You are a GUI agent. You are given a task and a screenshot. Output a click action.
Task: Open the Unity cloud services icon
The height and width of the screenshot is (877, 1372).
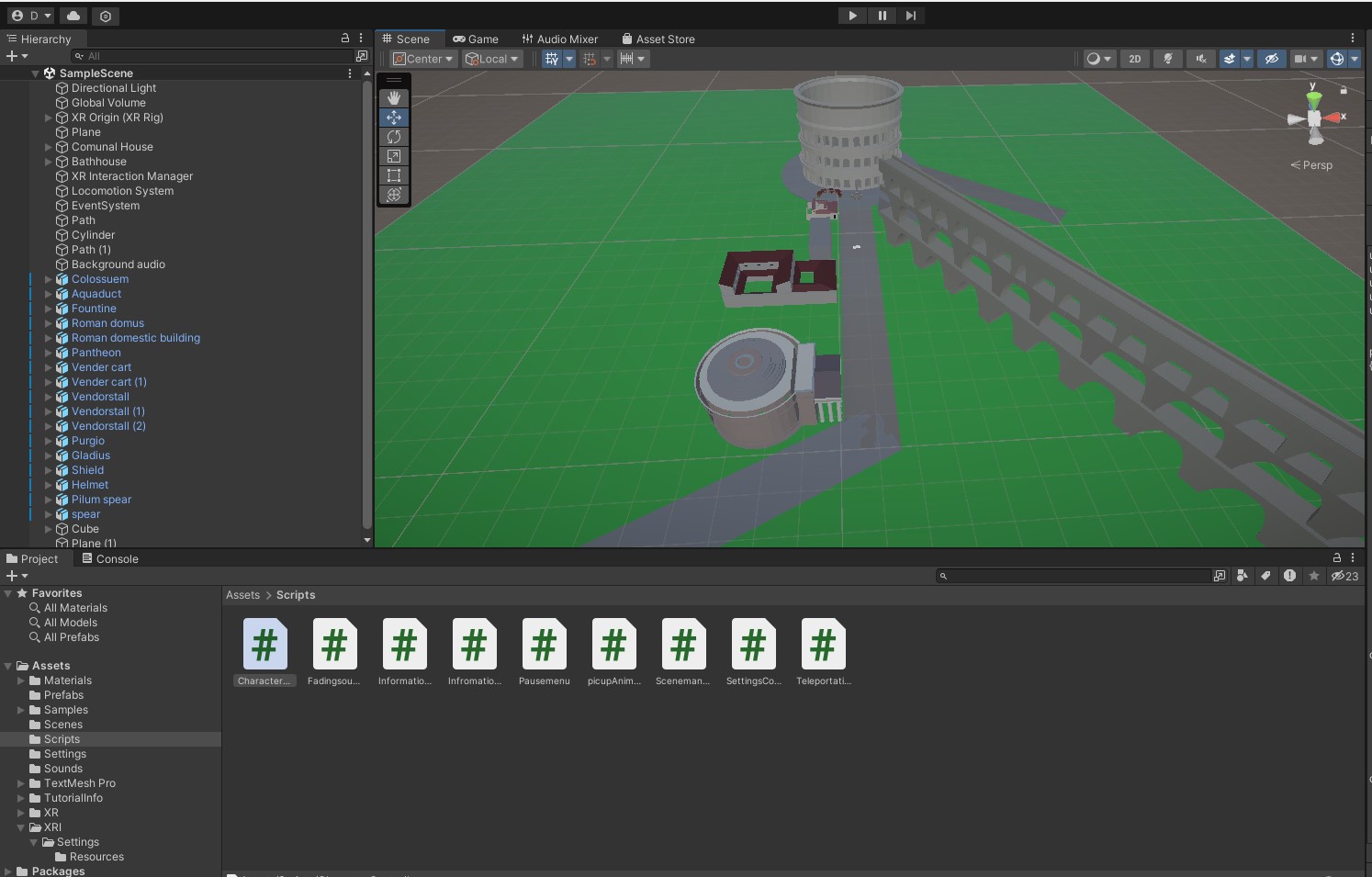coord(73,16)
